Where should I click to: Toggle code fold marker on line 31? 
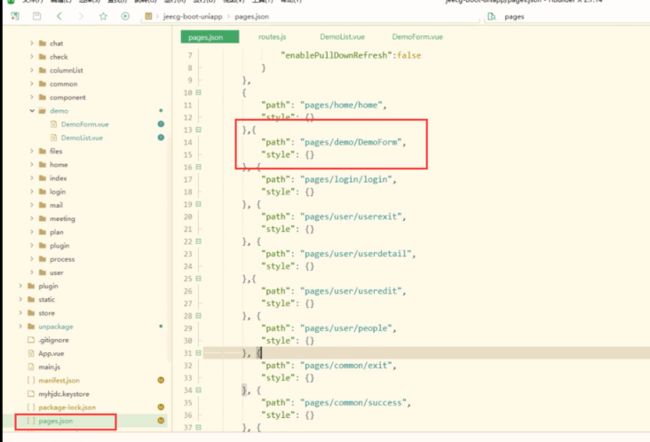(199, 353)
